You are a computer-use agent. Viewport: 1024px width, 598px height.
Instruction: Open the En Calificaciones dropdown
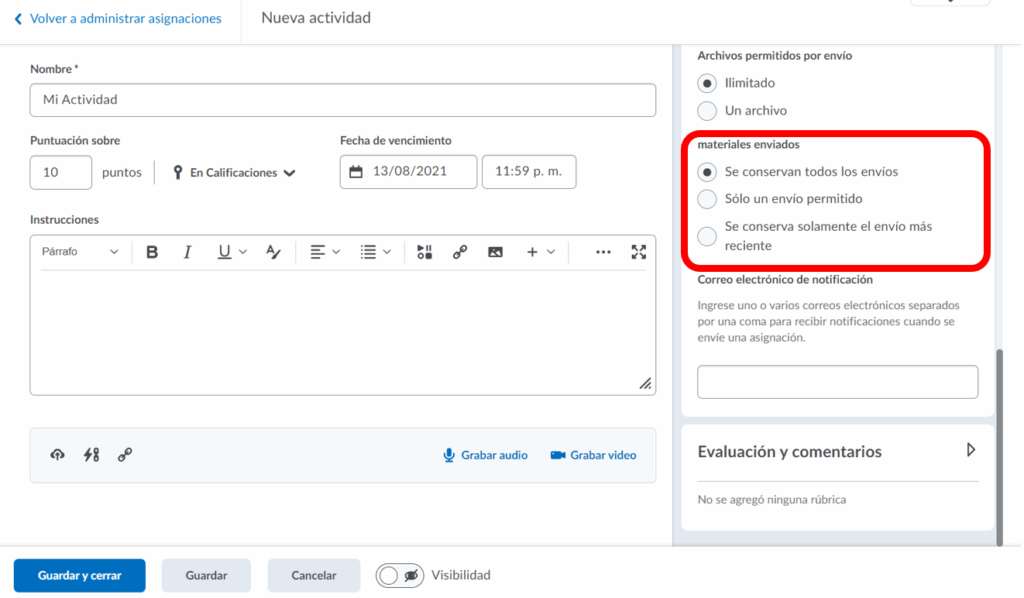point(234,173)
